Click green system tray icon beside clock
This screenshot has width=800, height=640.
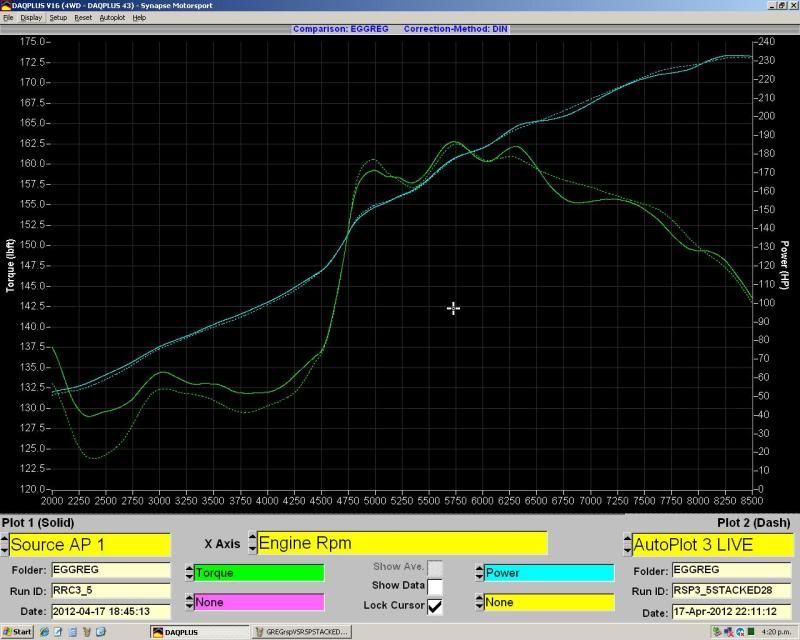pos(751,632)
